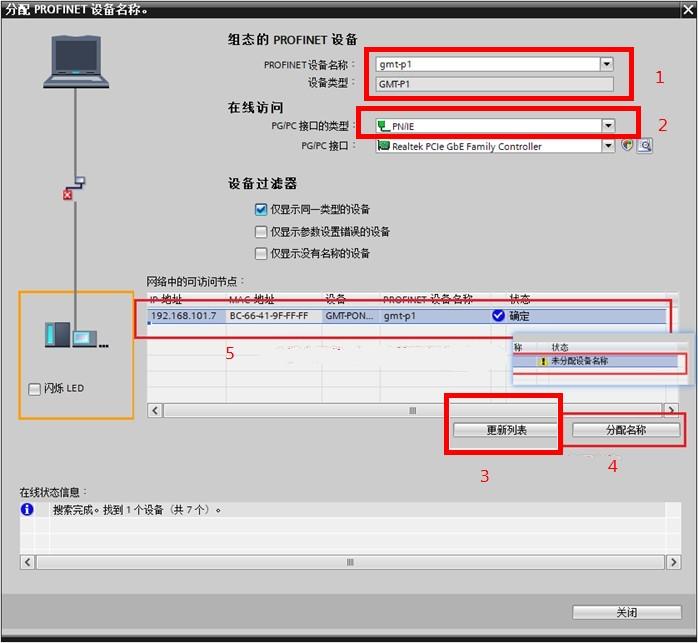Image resolution: width=698 pixels, height=643 pixels.
Task: Click the 更新列表 button
Action: pos(506,430)
